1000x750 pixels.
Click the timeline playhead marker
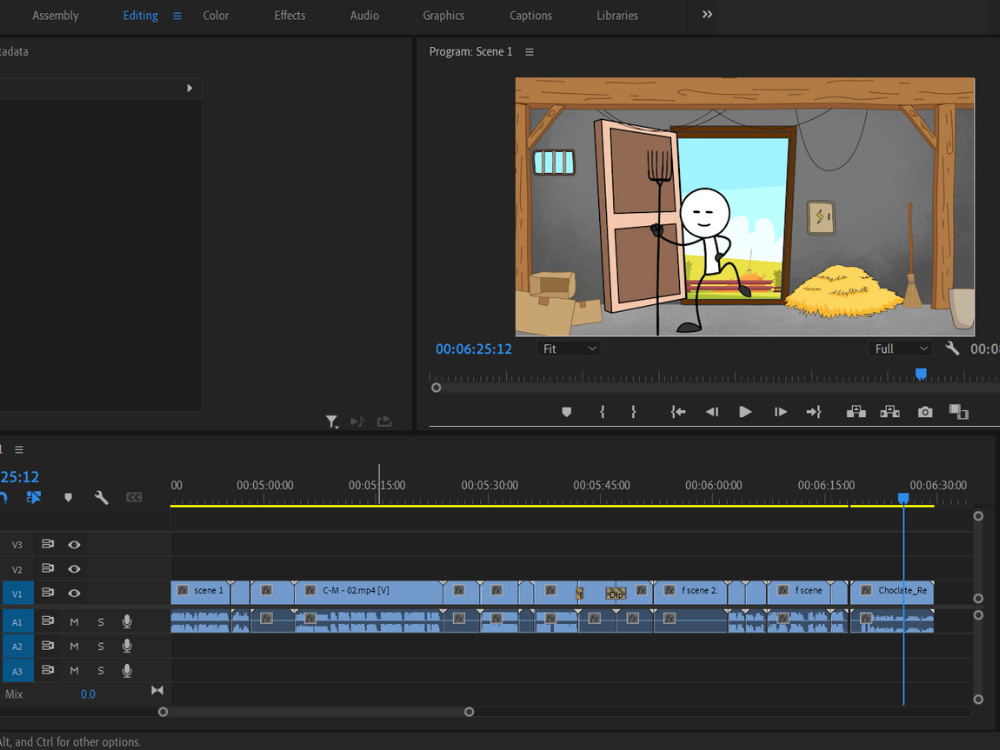click(903, 498)
